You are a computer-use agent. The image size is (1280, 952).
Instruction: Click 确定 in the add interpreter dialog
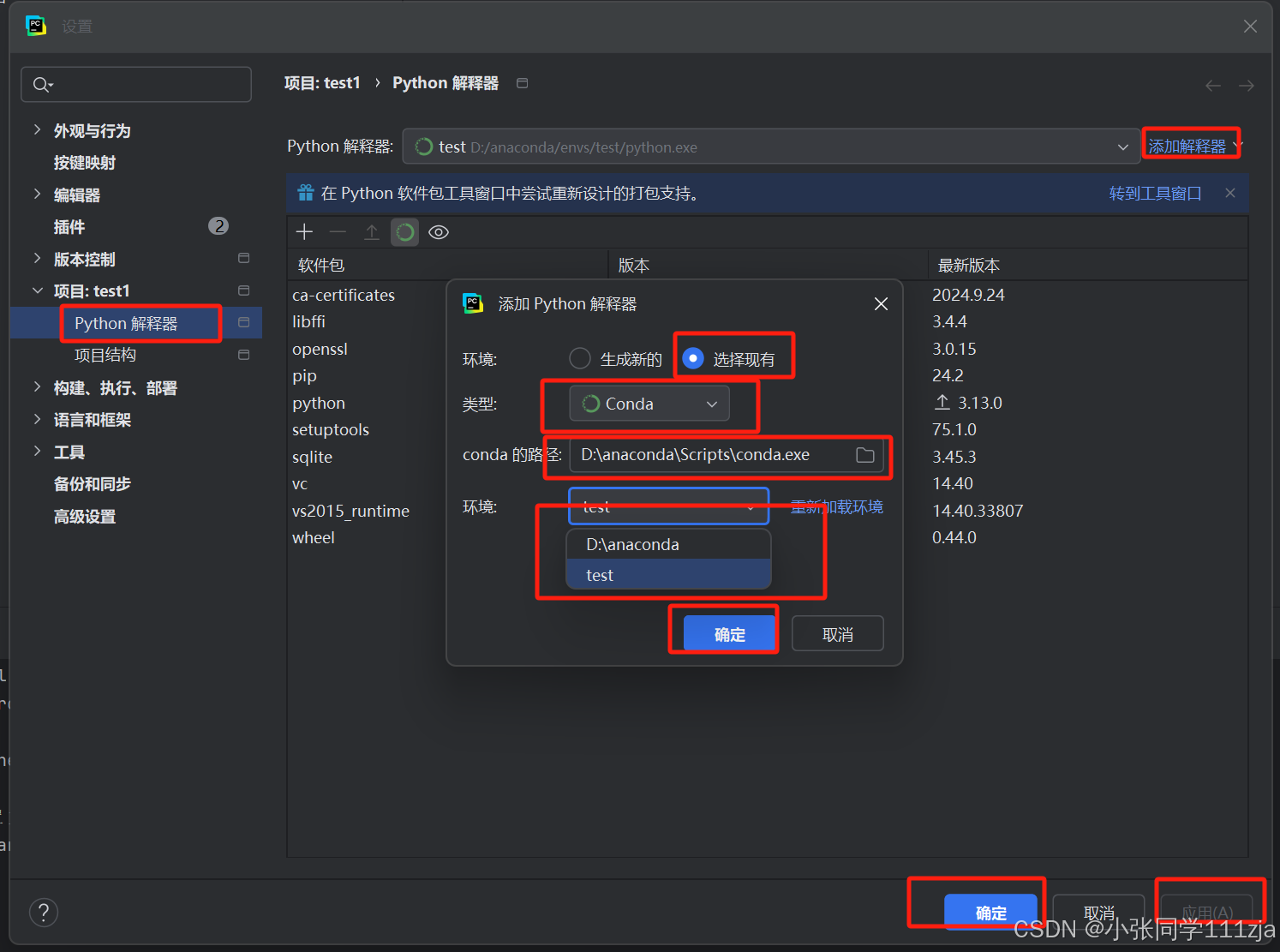[x=729, y=634]
